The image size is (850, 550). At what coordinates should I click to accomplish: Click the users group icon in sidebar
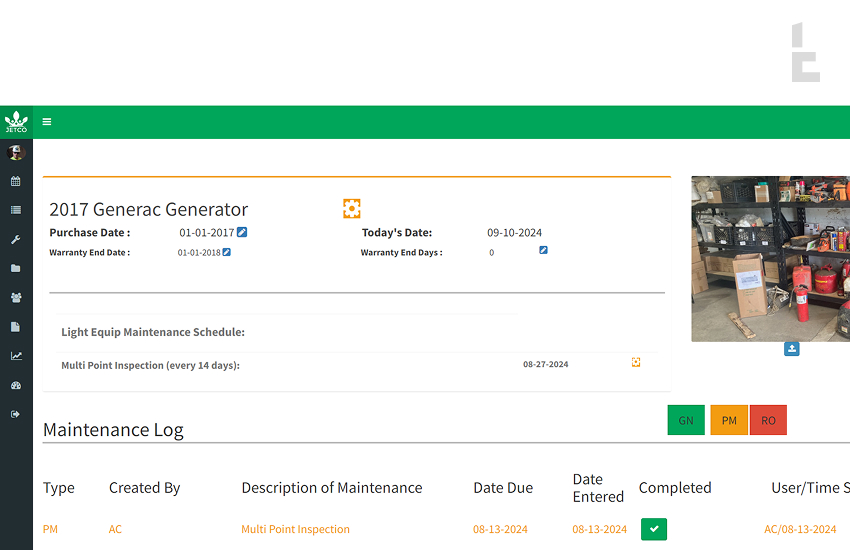pyautogui.click(x=16, y=298)
